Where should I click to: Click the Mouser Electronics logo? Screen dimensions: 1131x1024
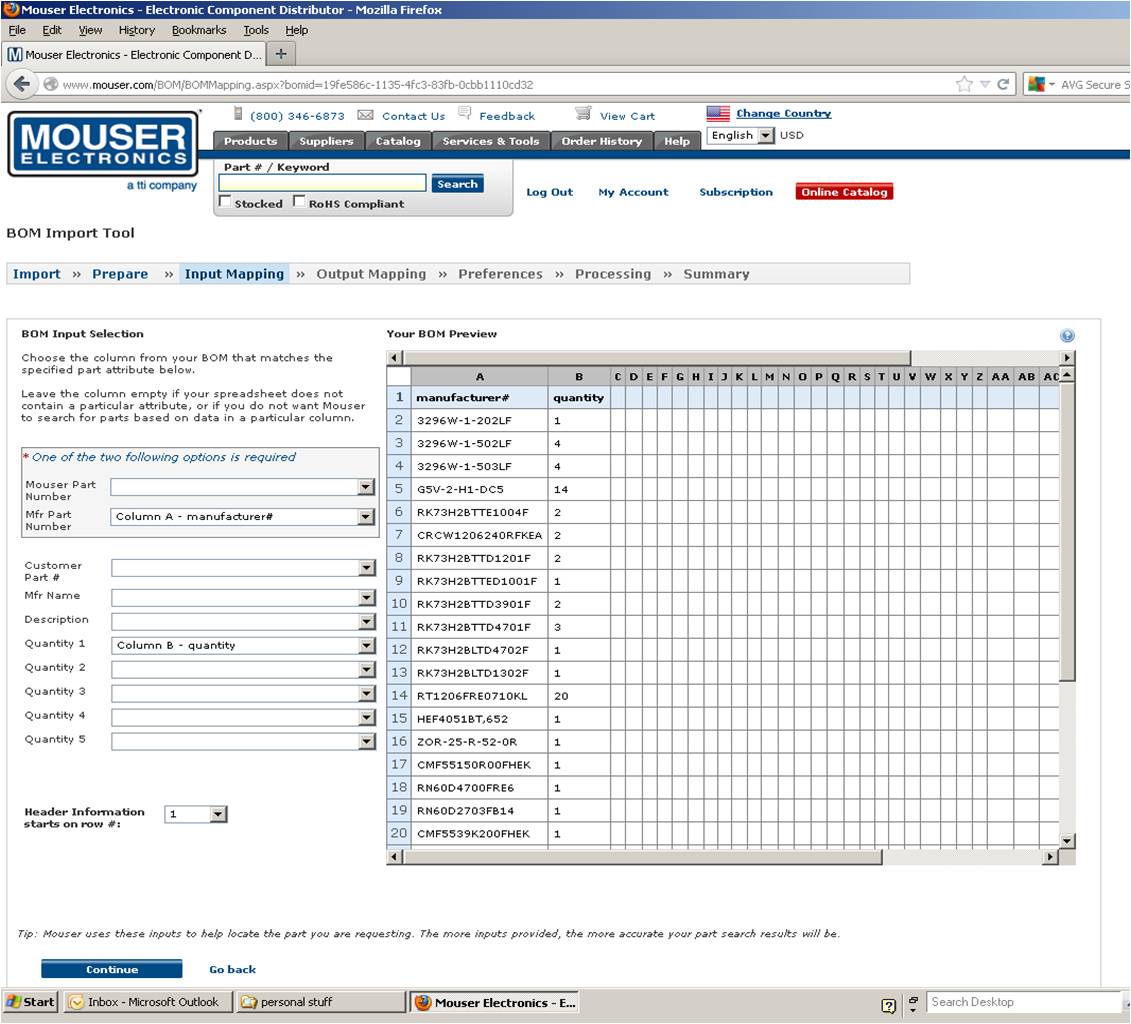[104, 144]
